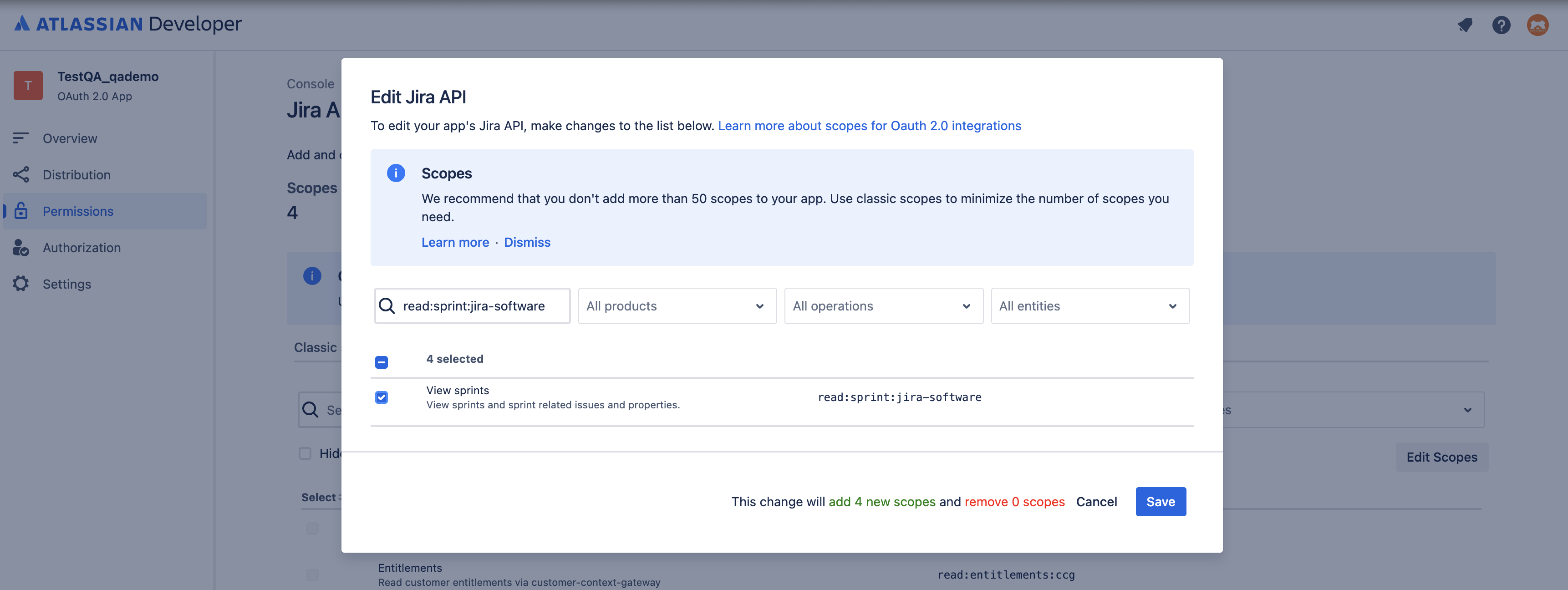Open the All entities dropdown
Viewport: 1568px width, 590px height.
click(1089, 305)
